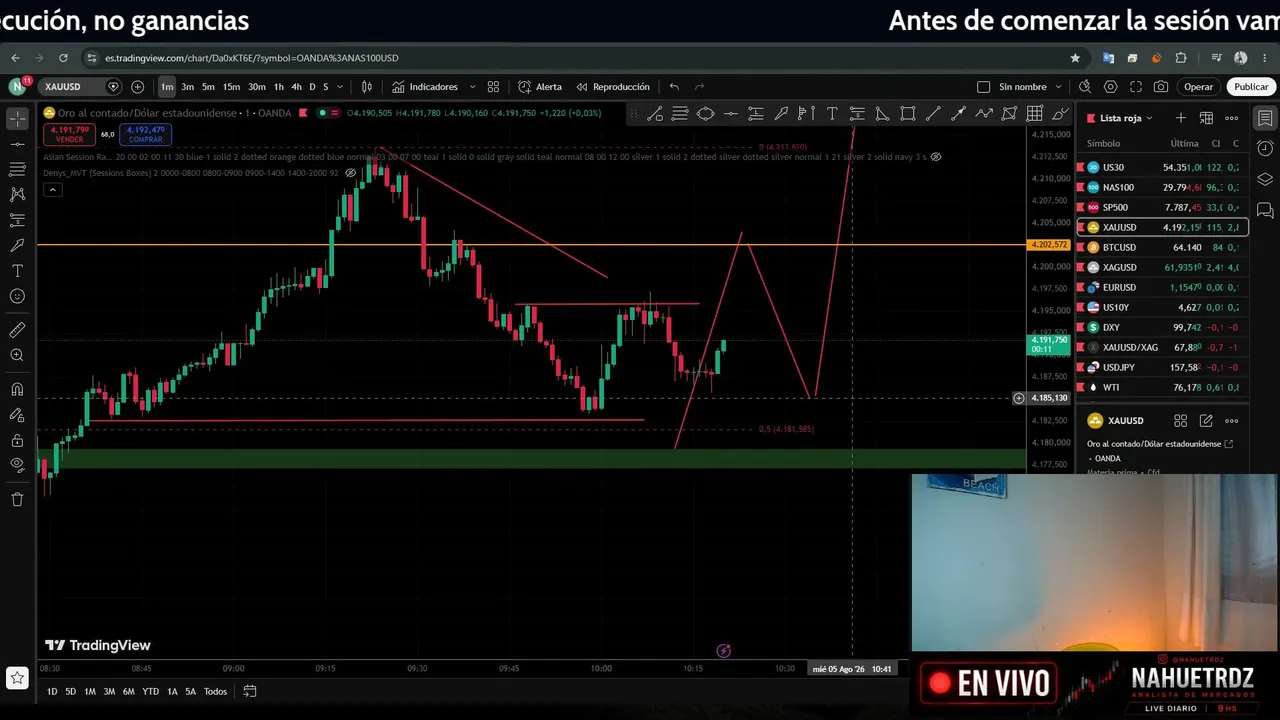This screenshot has width=1280, height=720.
Task: Collapse the indicator legend chevron
Action: click(x=53, y=190)
